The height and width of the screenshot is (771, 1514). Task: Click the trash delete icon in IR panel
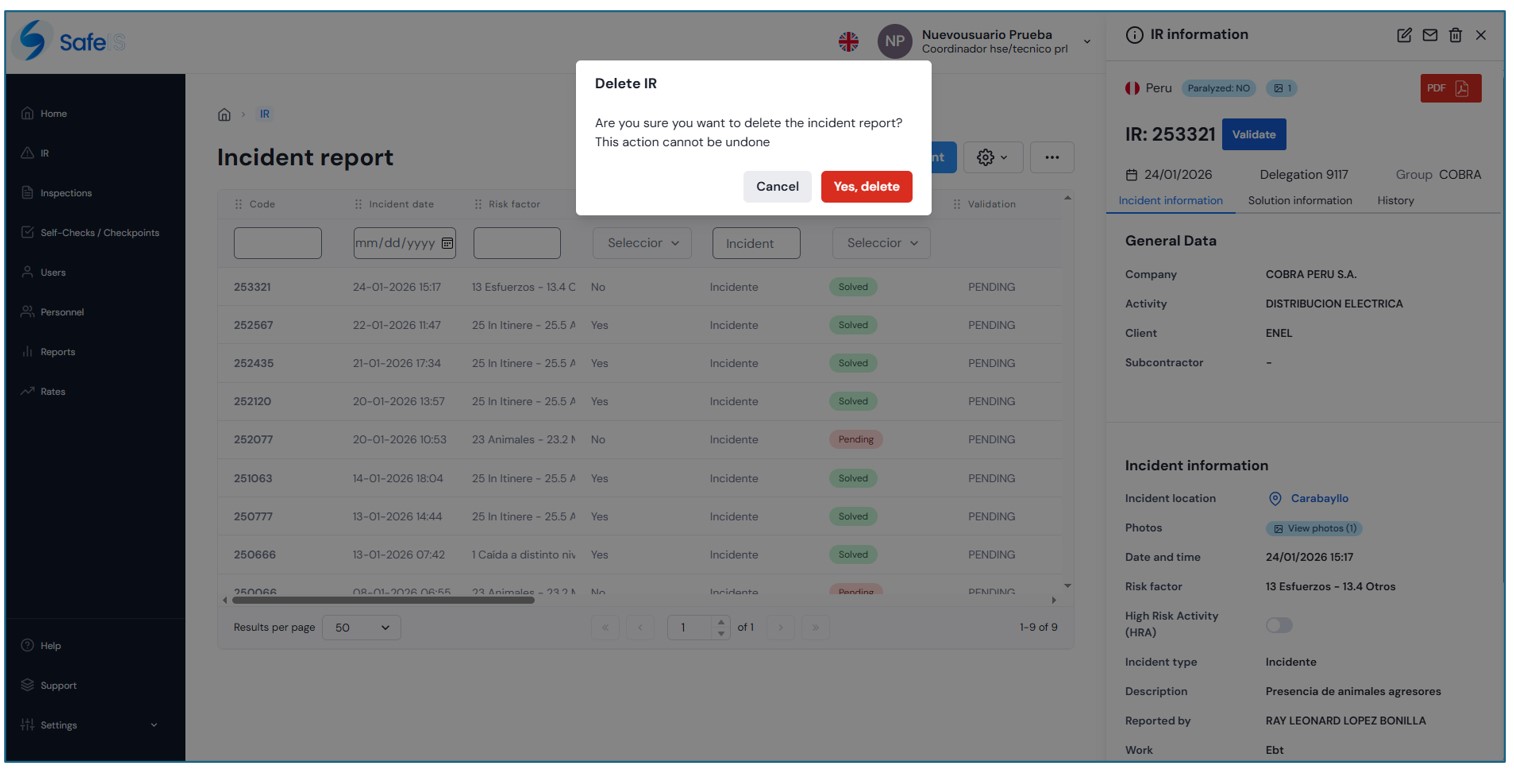[1455, 35]
